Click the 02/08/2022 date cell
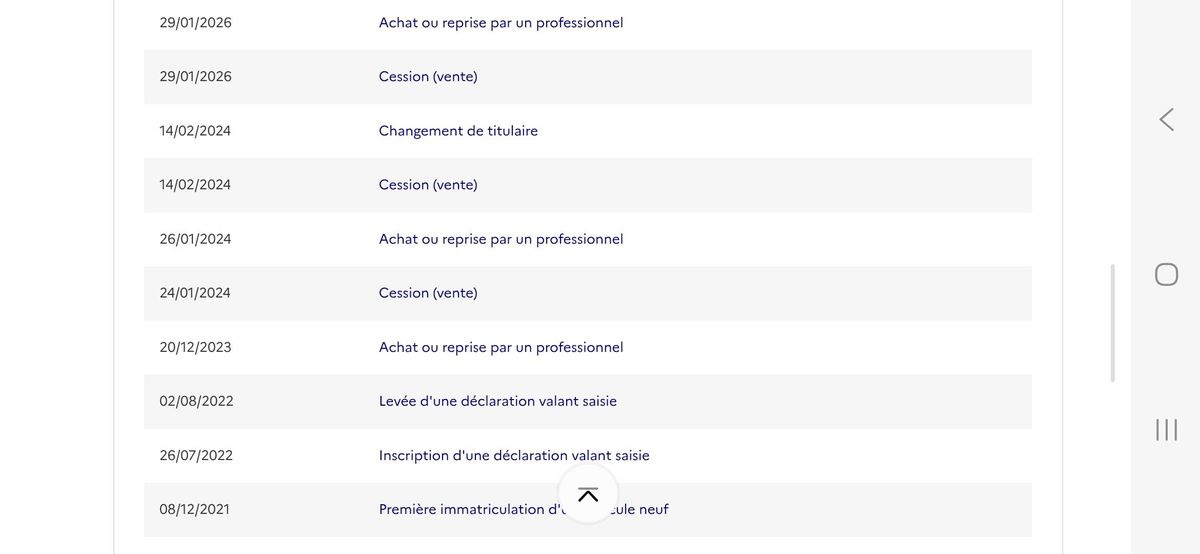Screen dimensions: 1200x554 click(196, 401)
